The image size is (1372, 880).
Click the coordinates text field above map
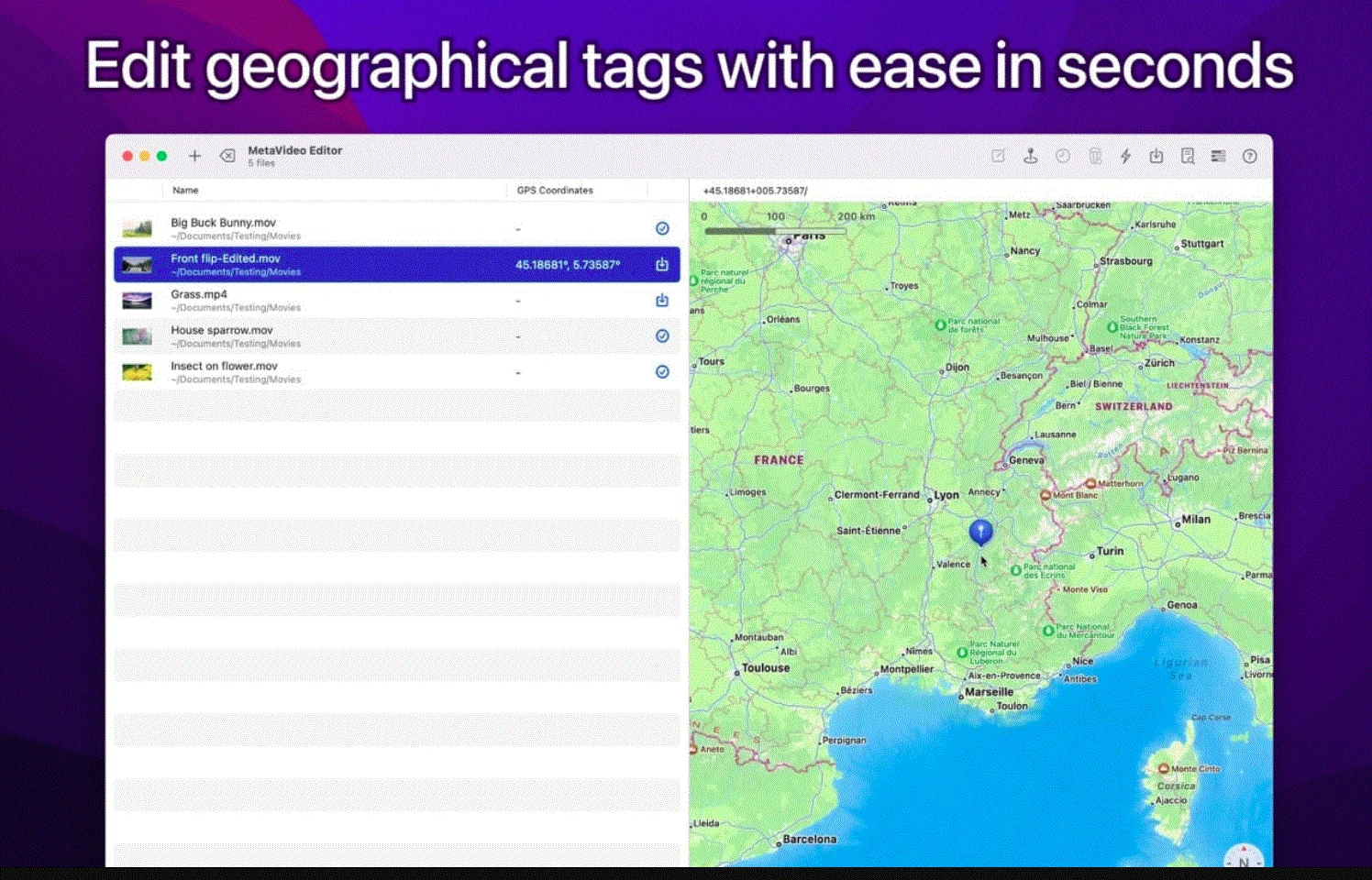980,191
